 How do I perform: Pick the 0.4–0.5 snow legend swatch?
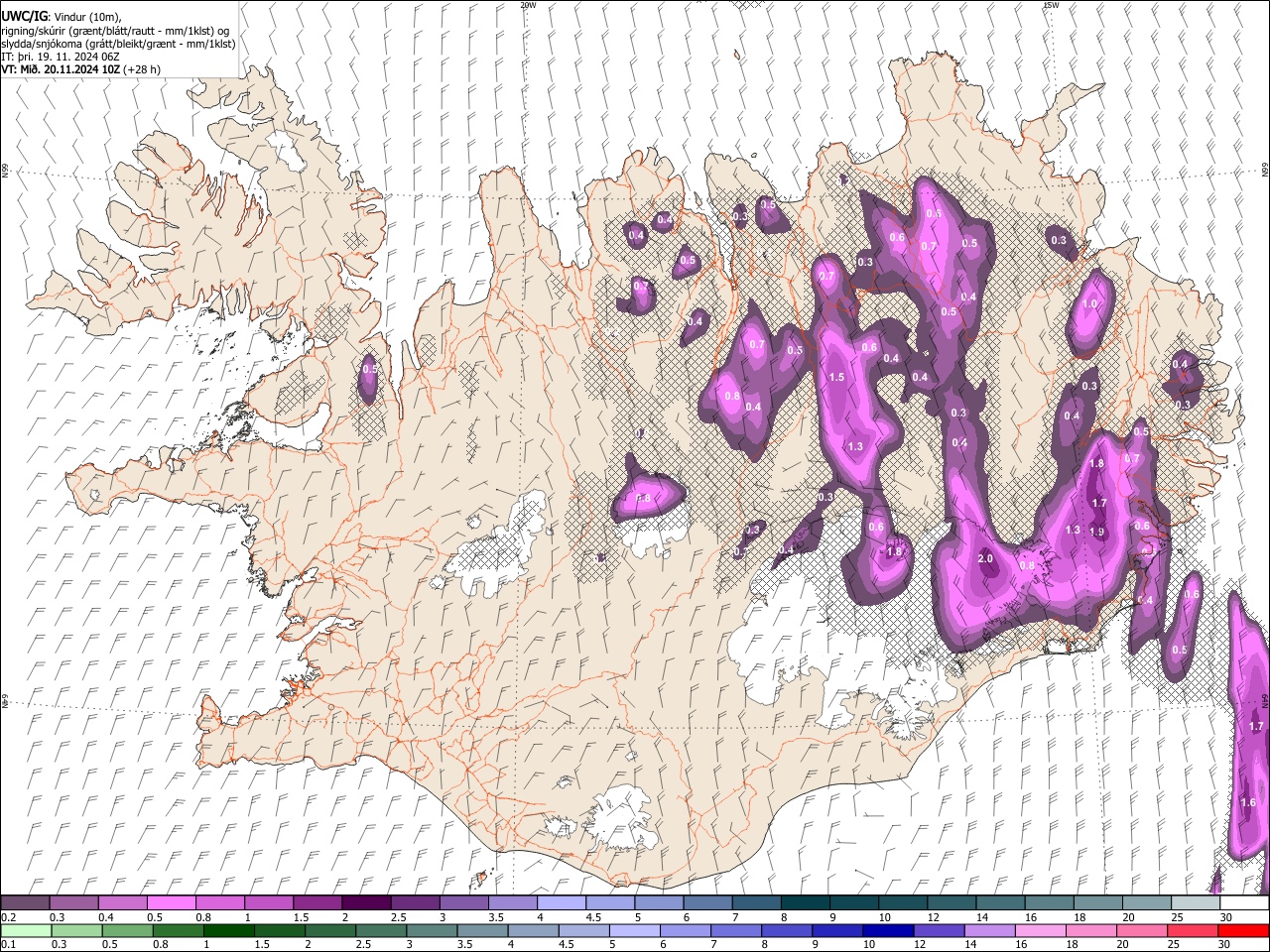123,902
